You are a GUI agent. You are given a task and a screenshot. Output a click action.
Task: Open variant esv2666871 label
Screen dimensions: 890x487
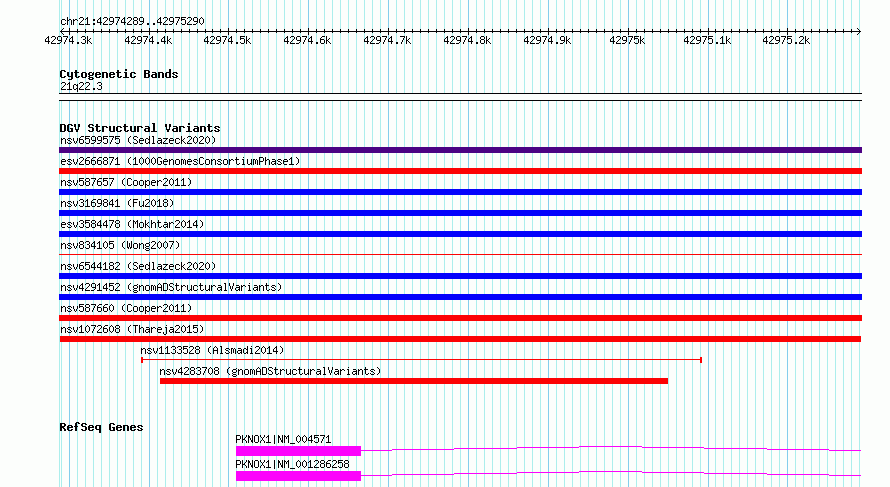click(180, 161)
